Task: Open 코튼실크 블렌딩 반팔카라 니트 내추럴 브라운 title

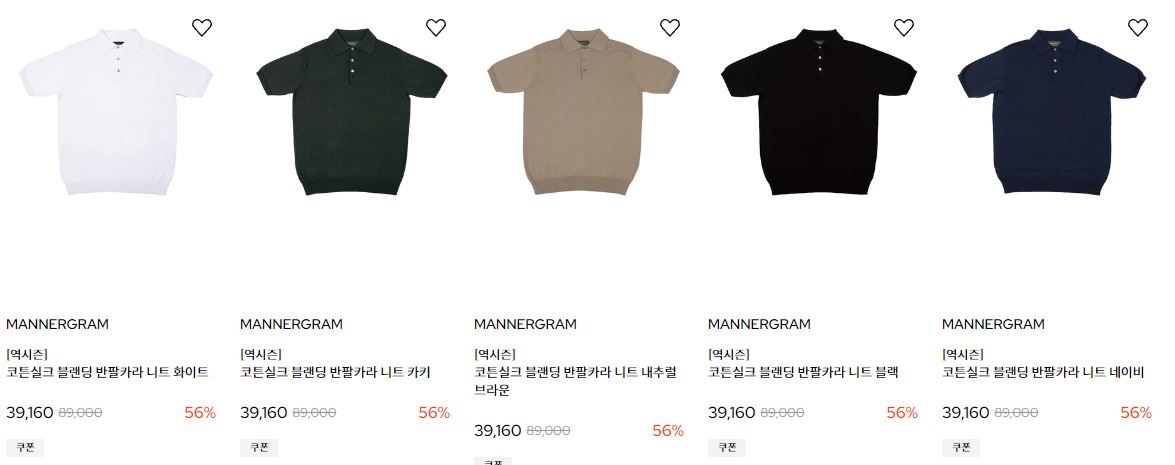Action: pos(576,381)
